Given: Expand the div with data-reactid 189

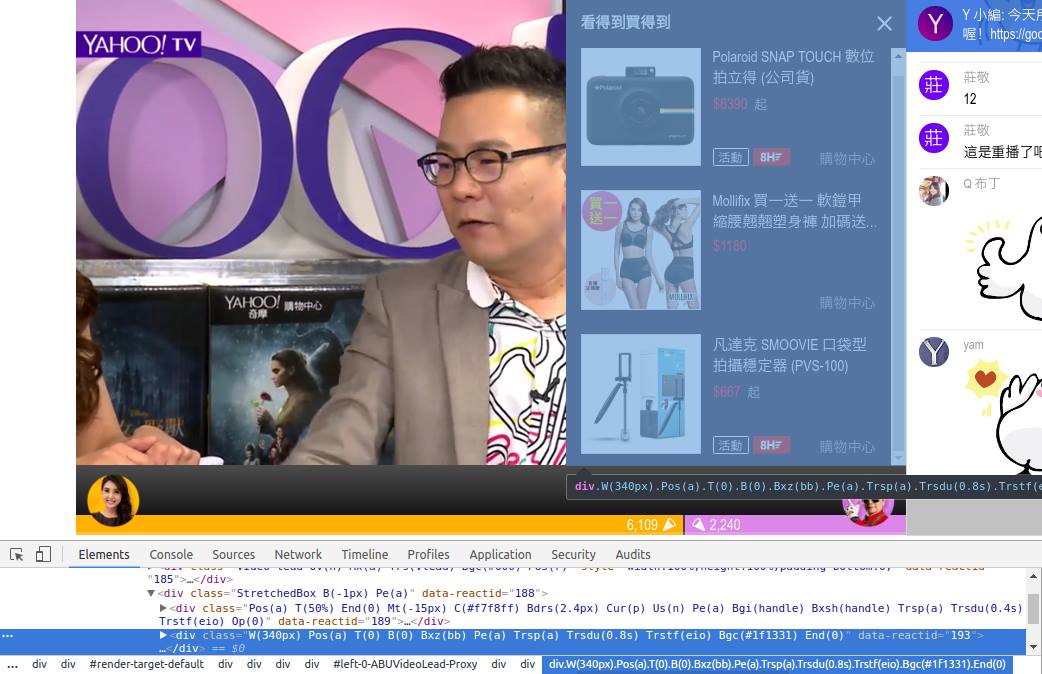Looking at the screenshot, I should (163, 608).
